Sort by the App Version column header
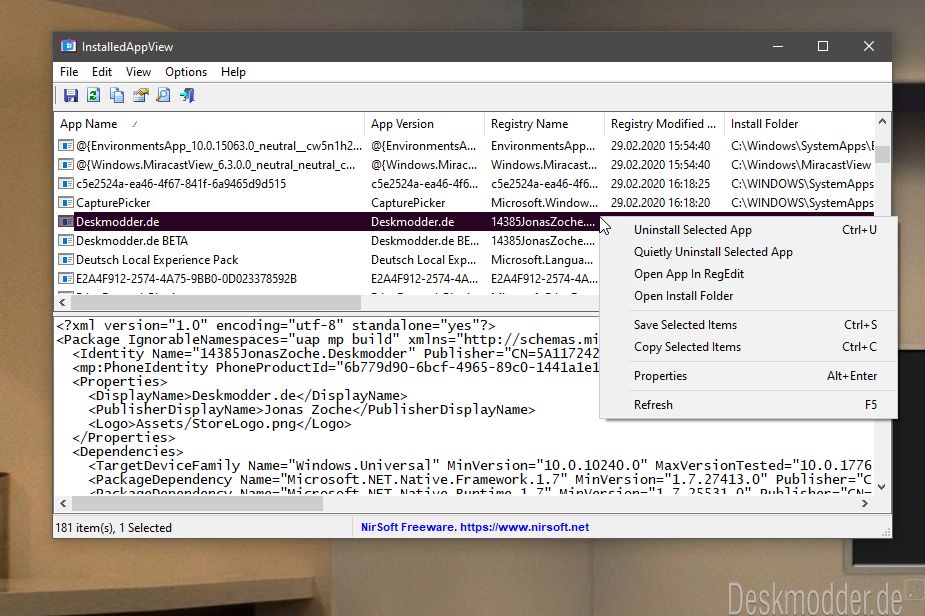Viewport: 925px width, 616px height. click(425, 124)
